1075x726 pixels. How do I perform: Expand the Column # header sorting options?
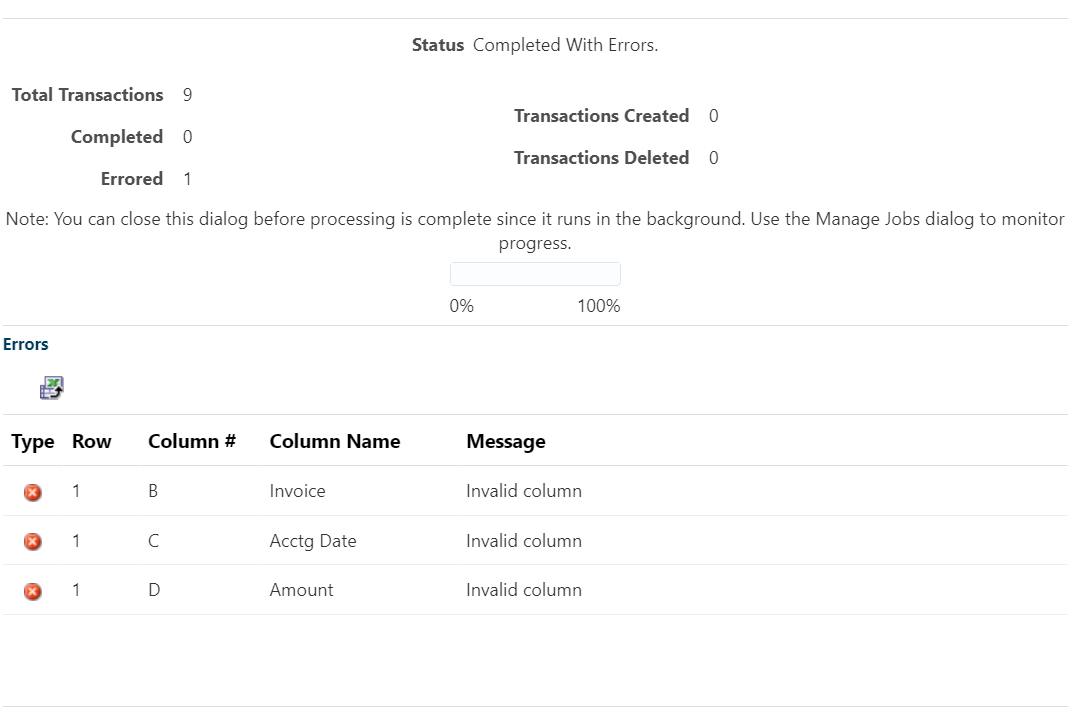(191, 441)
